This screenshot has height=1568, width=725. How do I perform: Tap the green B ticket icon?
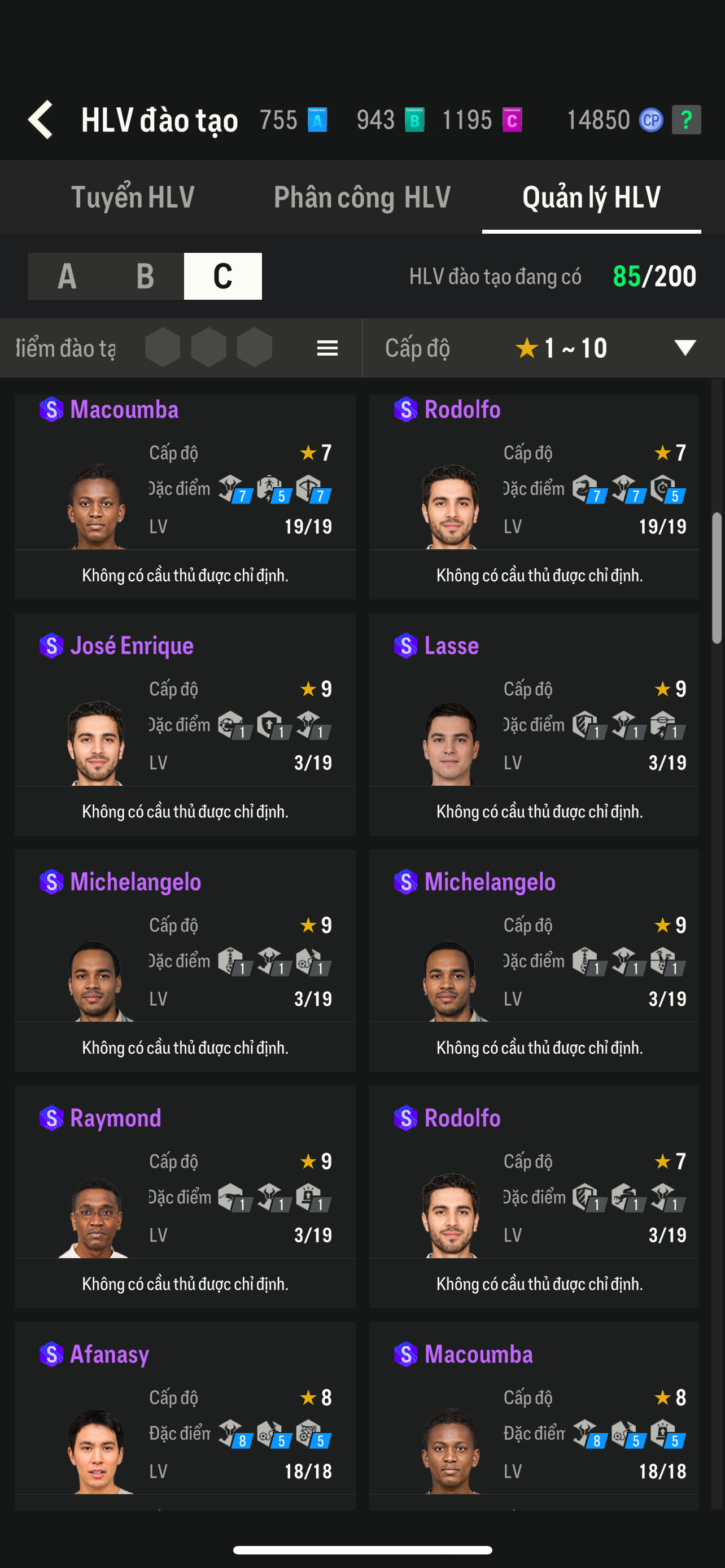click(x=414, y=120)
